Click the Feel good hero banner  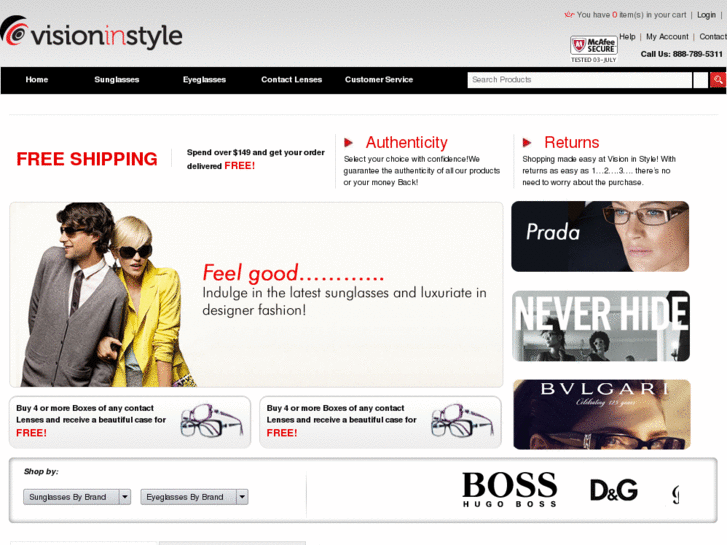256,295
